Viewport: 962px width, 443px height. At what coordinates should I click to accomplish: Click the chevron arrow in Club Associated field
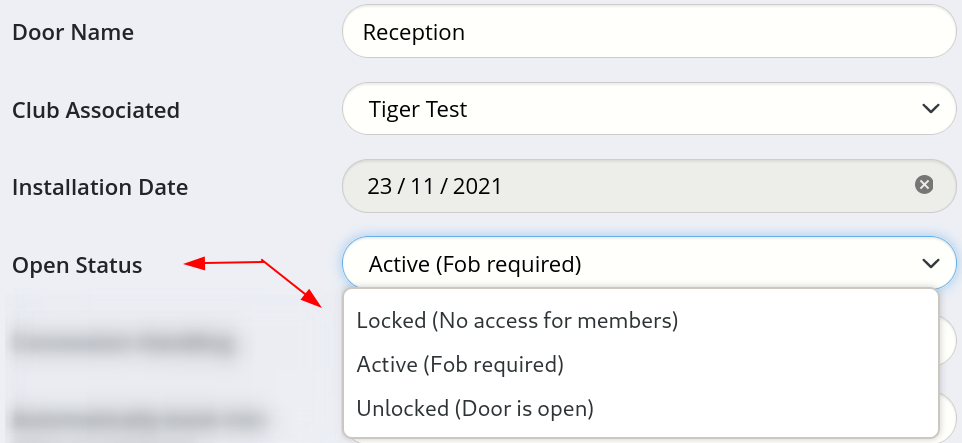[x=931, y=108]
